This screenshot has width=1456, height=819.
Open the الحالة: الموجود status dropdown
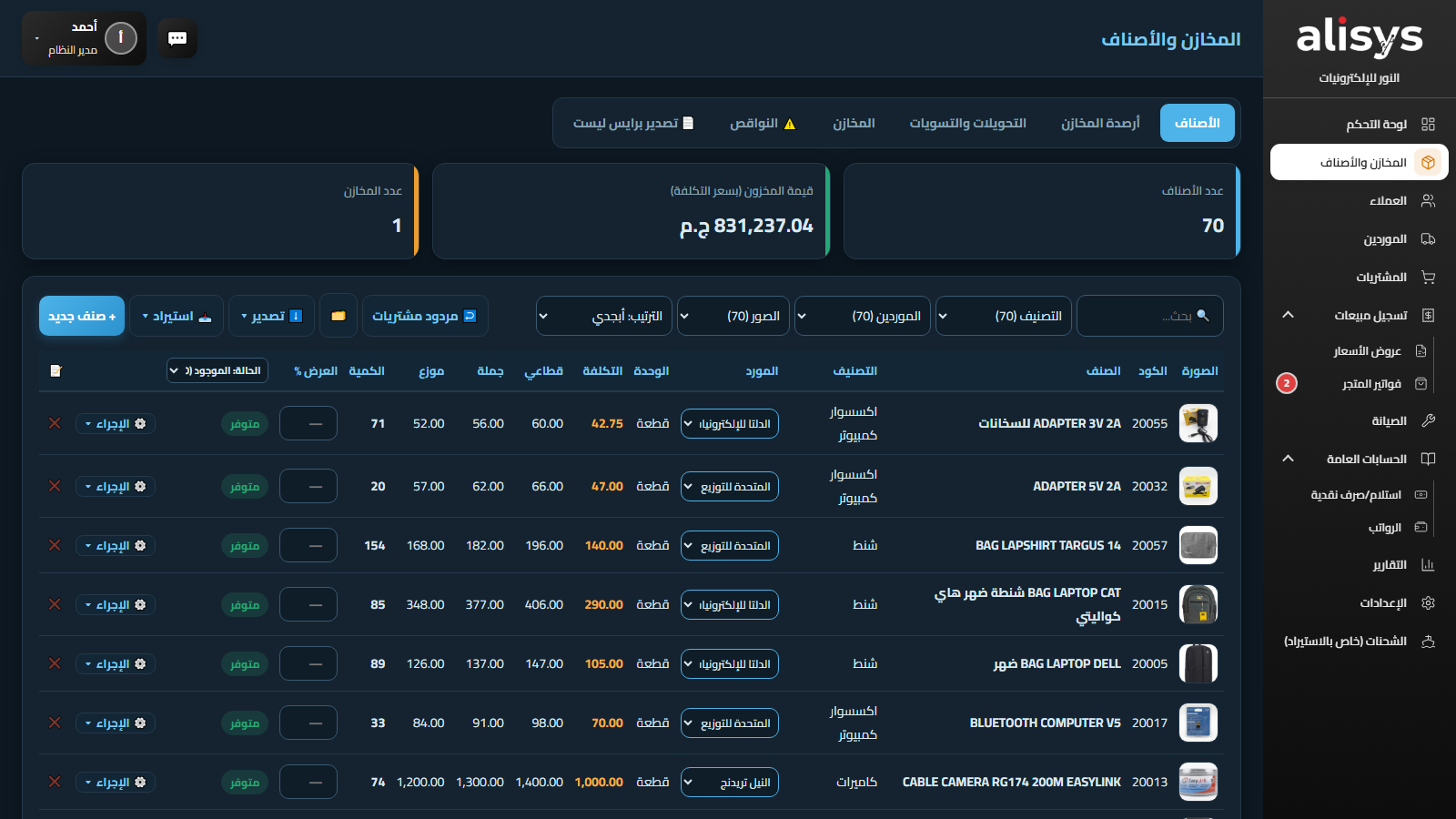pyautogui.click(x=217, y=370)
